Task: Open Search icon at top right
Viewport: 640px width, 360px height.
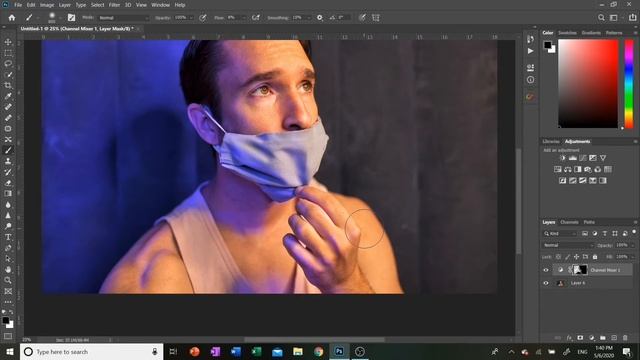Action: tap(601, 18)
